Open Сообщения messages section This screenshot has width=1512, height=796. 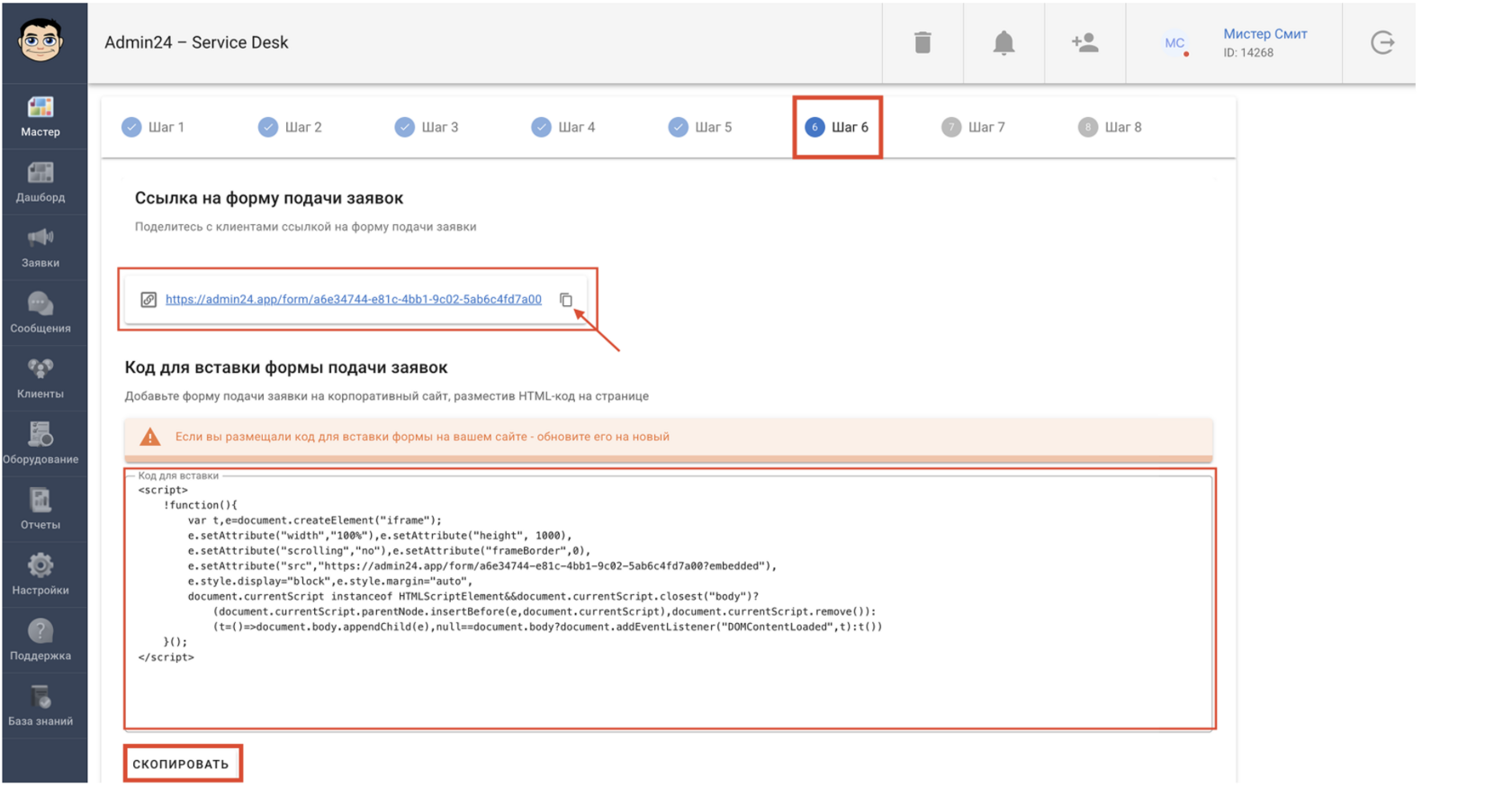40,313
